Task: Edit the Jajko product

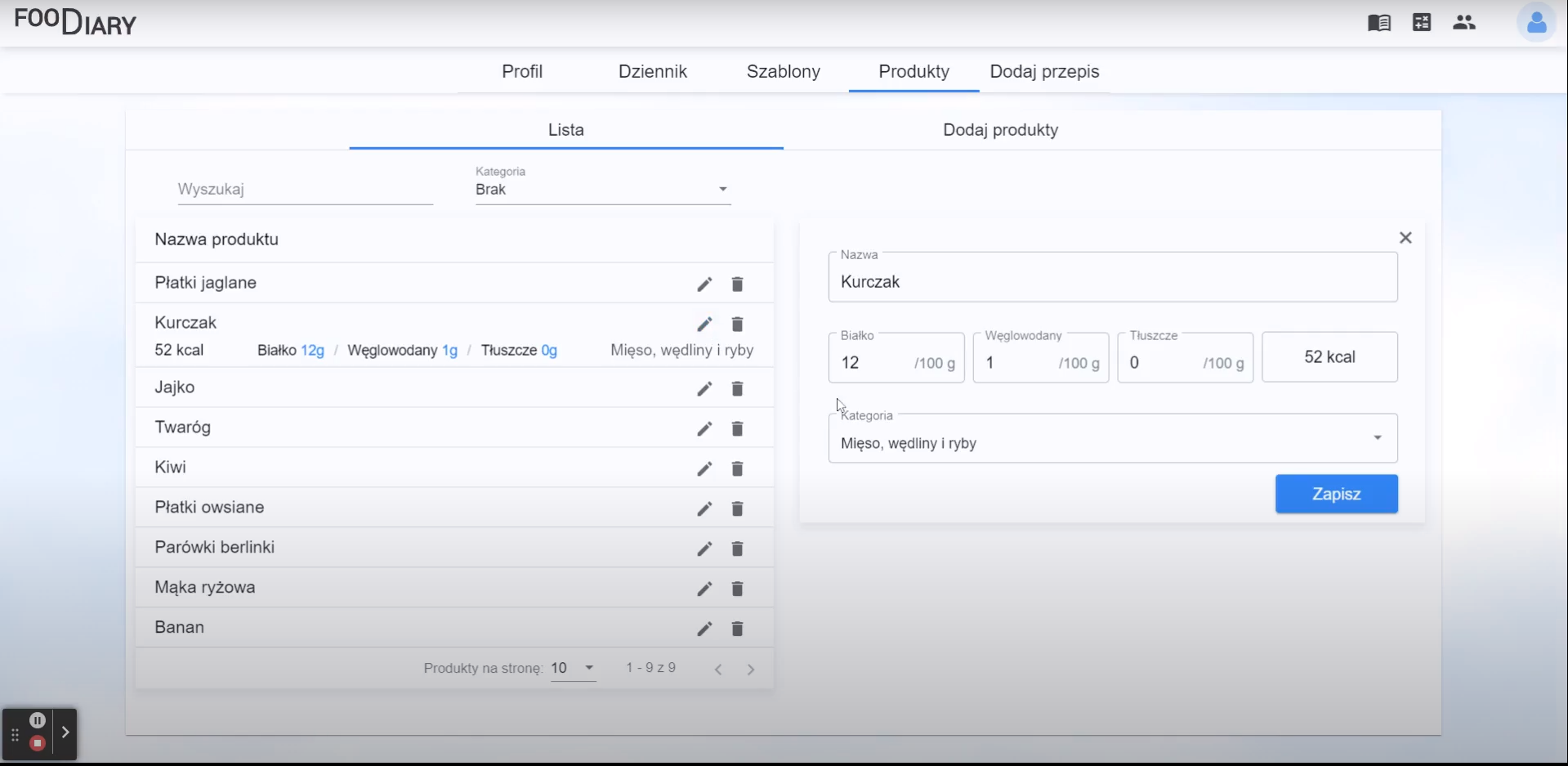Action: (704, 388)
